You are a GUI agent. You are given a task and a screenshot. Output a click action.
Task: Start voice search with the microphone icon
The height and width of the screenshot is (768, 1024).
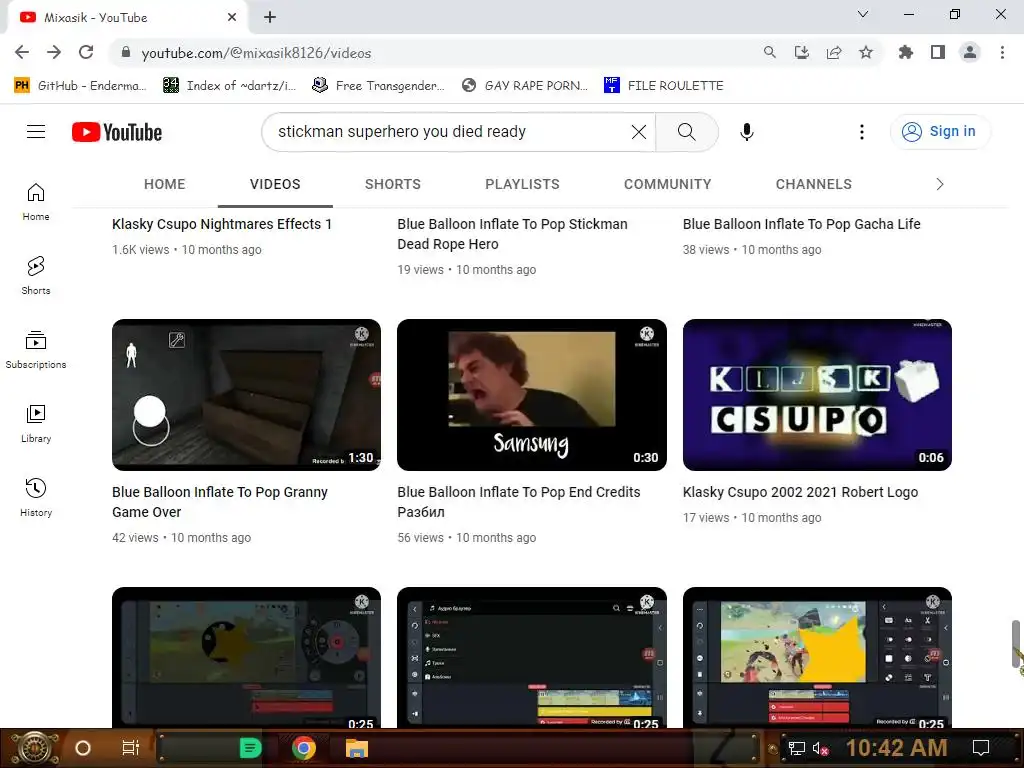pos(746,132)
